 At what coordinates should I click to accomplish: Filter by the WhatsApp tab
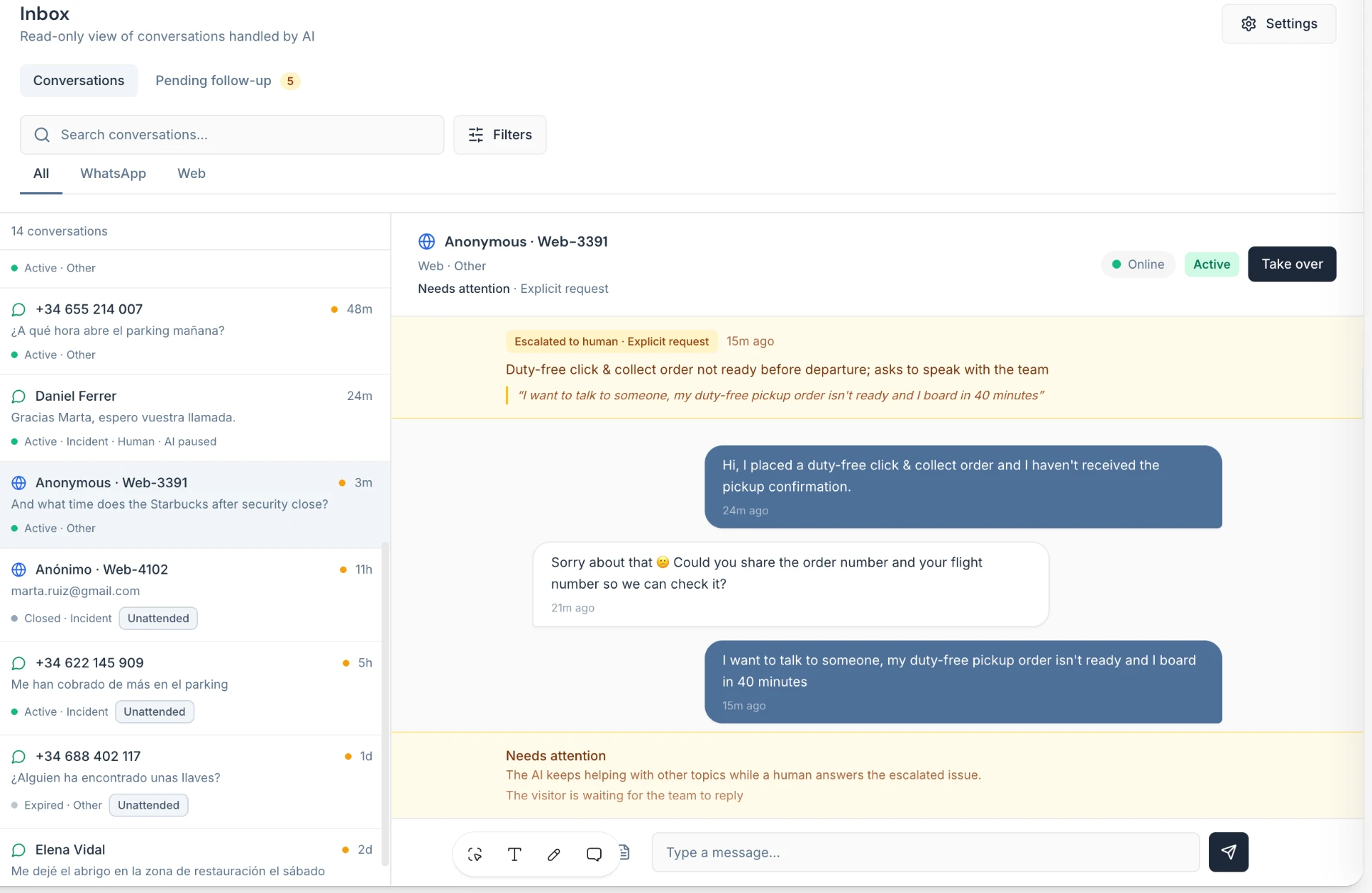point(113,174)
